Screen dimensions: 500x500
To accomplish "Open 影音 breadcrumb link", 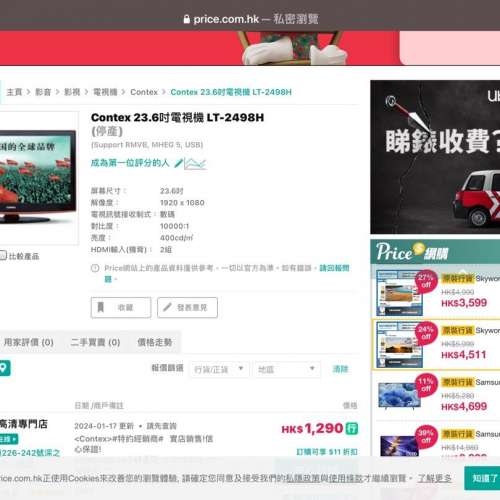I will click(x=43, y=92).
